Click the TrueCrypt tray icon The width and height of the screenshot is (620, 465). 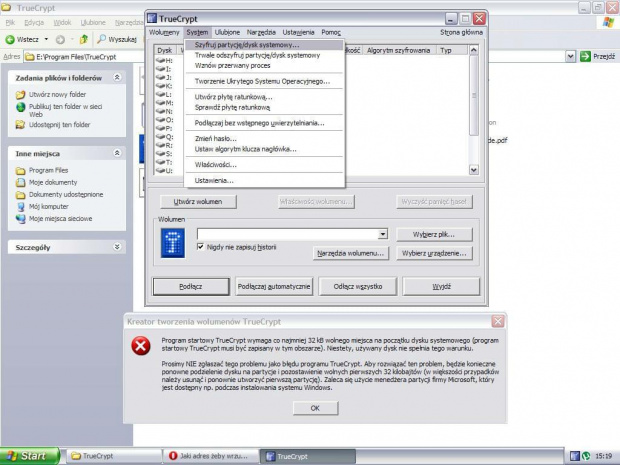[x=575, y=456]
